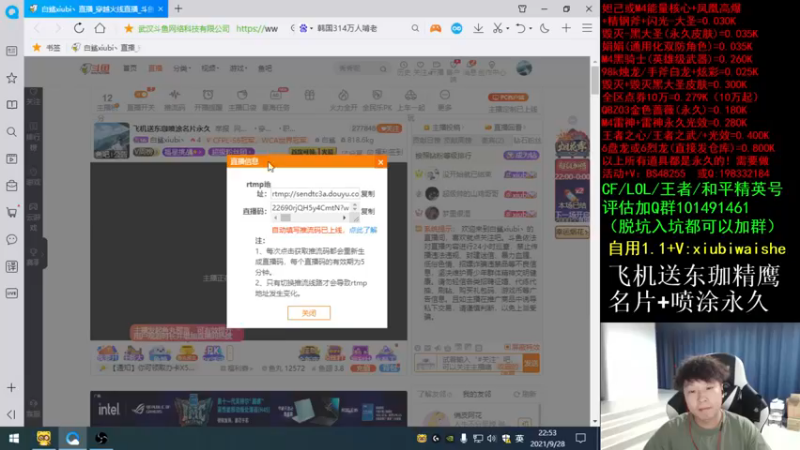Click the 刷新 refresh link in 友邻 panel
This screenshot has width=800, height=450.
[x=525, y=394]
